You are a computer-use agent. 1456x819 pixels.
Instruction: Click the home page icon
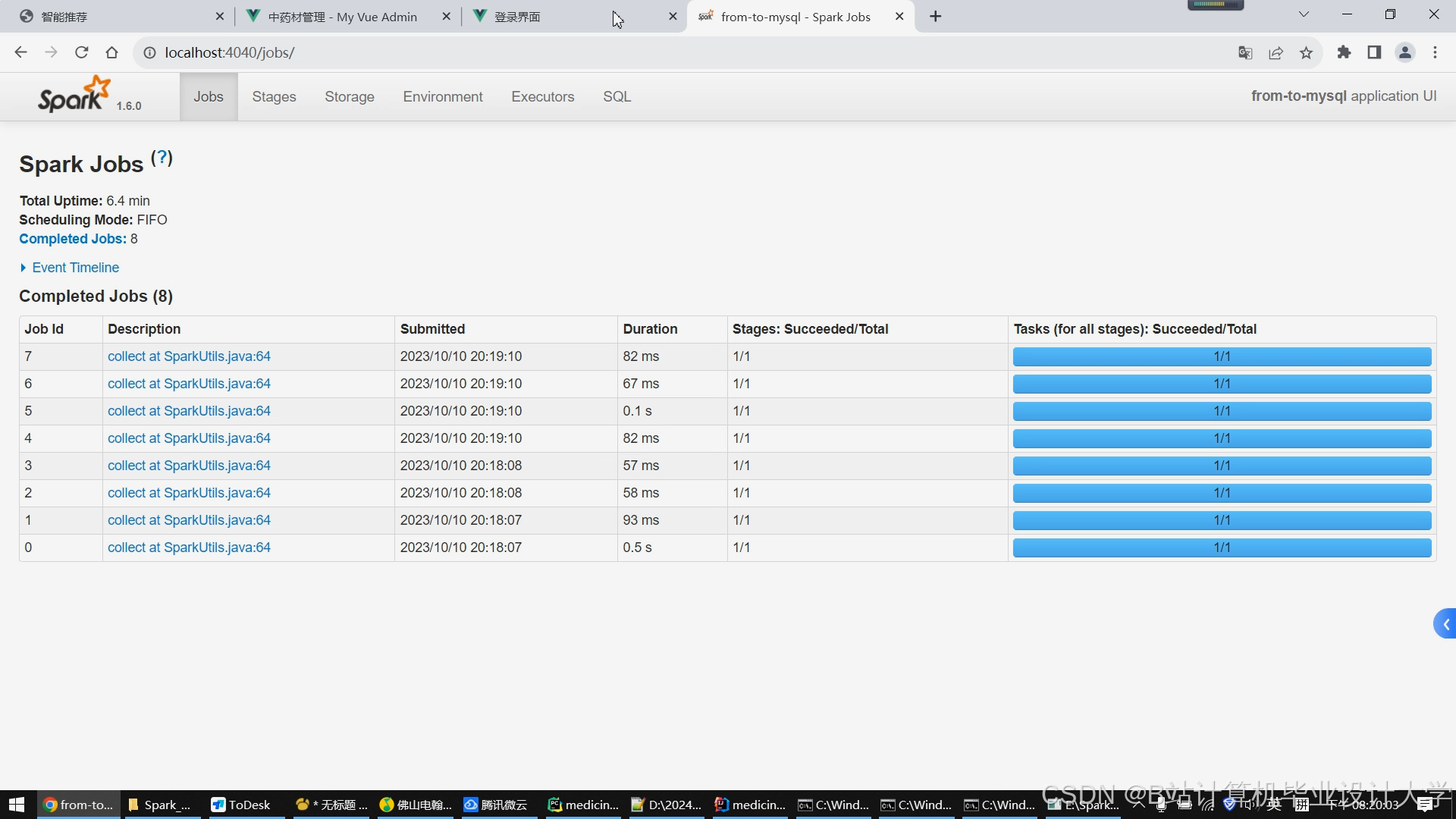112,52
